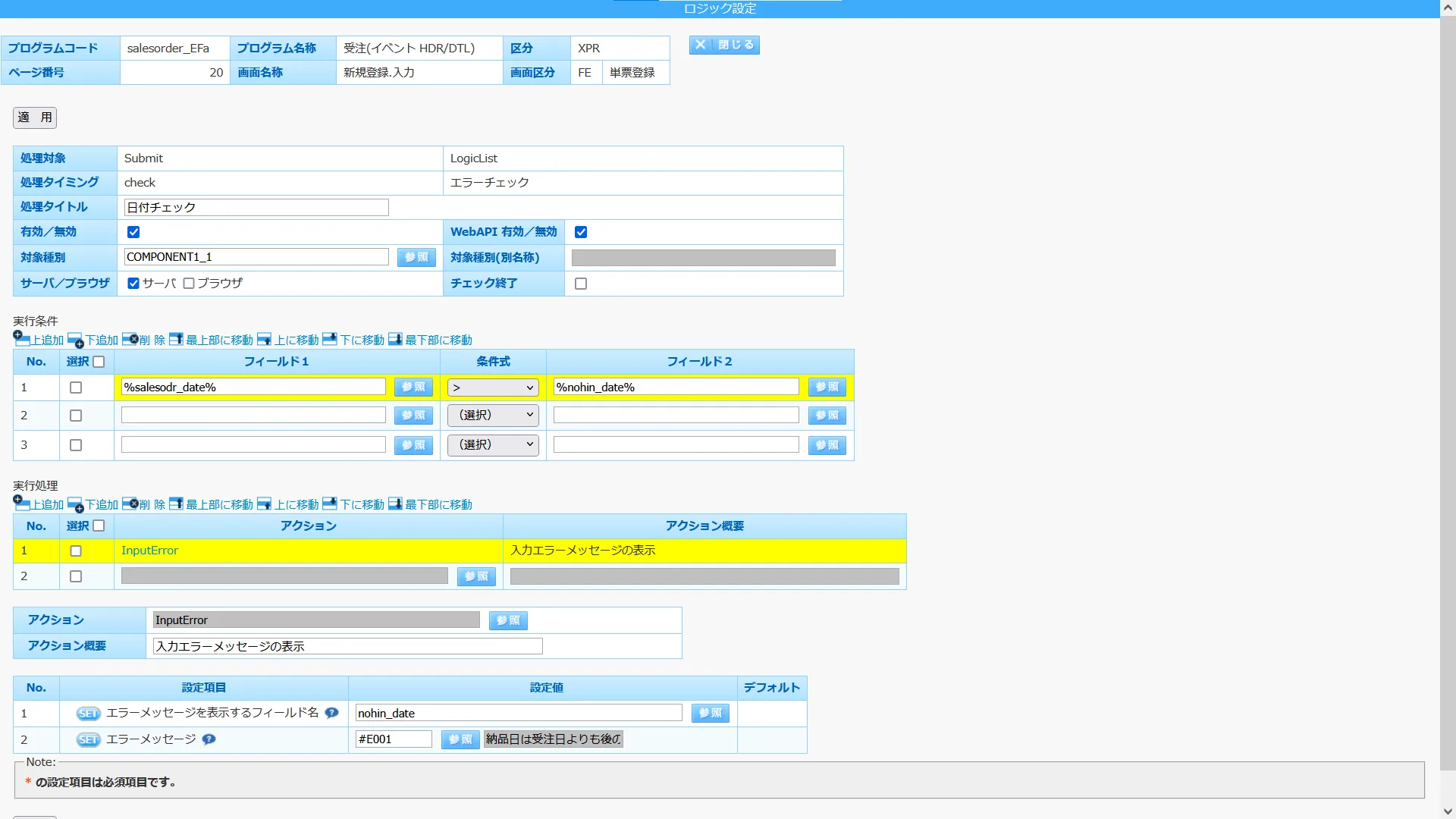Click 参照 for %nohin_date% field
The height and width of the screenshot is (819, 1456).
827,387
